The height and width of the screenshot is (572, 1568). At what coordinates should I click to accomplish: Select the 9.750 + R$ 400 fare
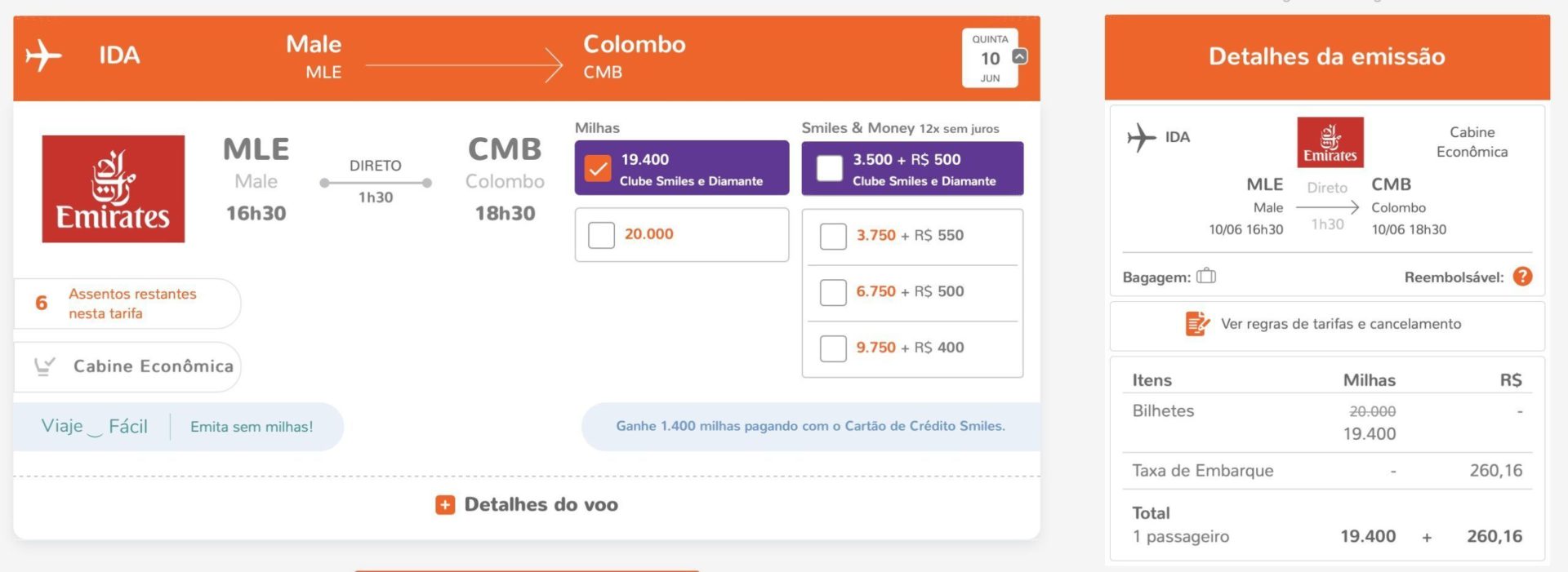(x=833, y=348)
